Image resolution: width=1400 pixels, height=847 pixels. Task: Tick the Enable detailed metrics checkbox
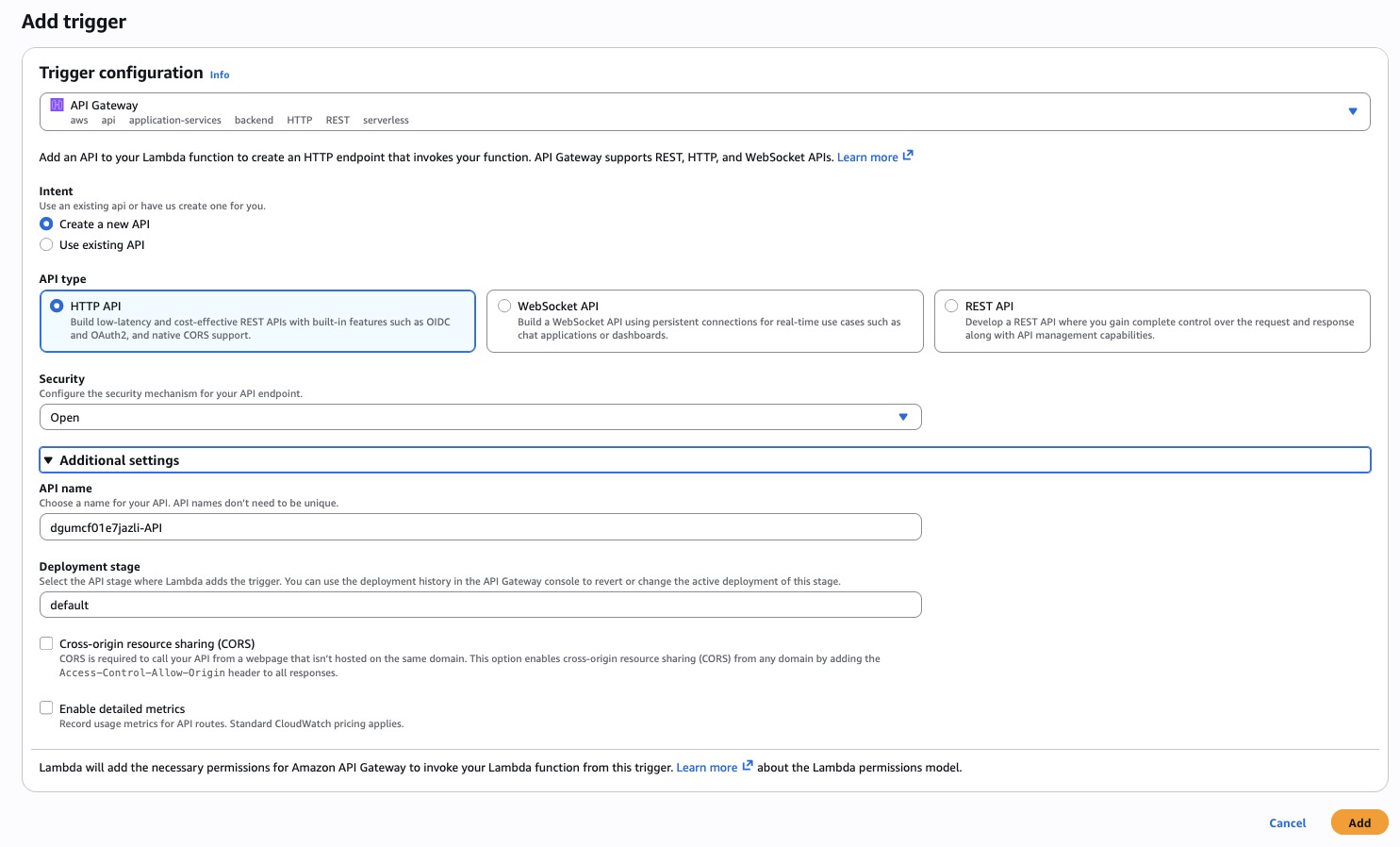46,708
